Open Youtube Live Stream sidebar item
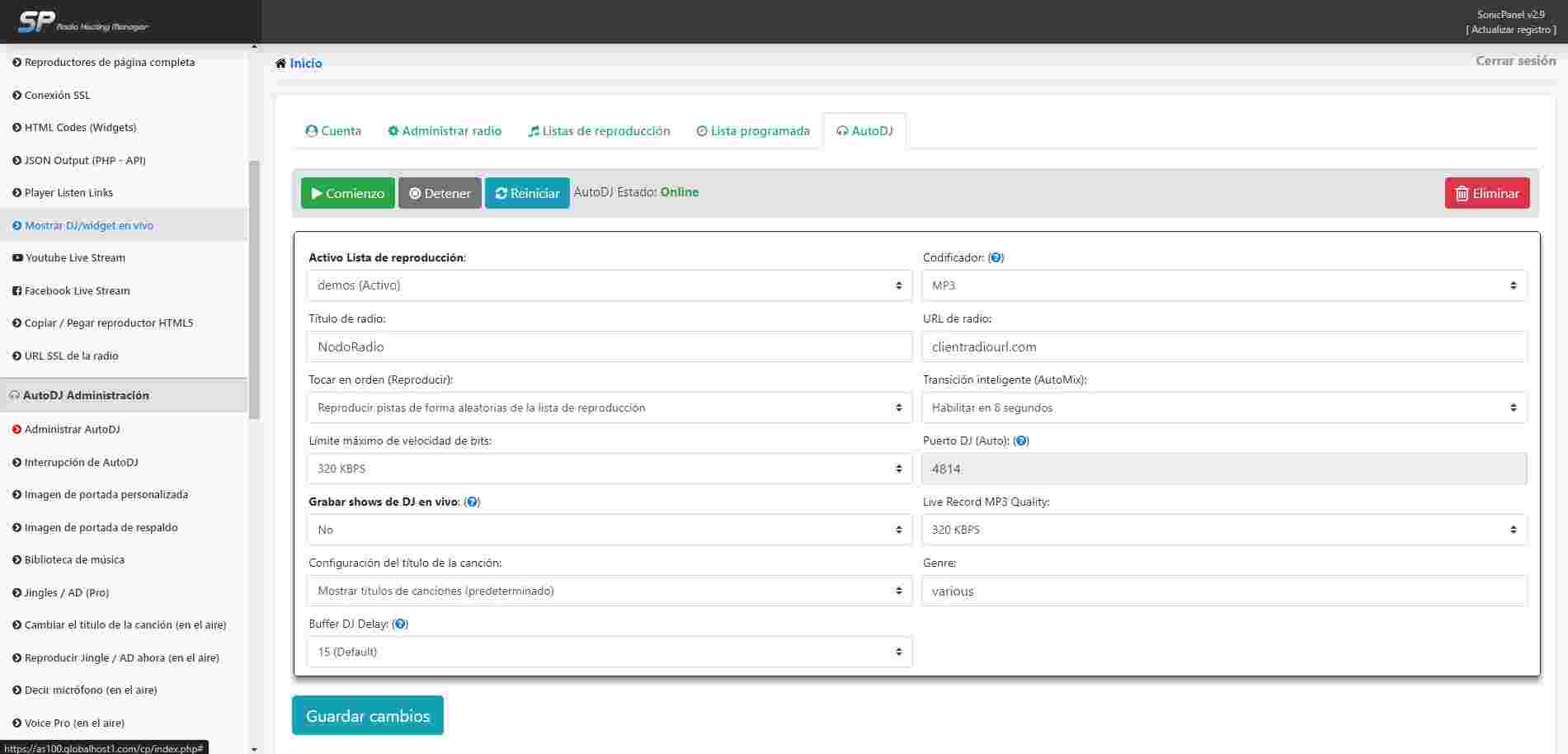Viewport: 1568px width, 754px height. pyautogui.click(x=74, y=257)
